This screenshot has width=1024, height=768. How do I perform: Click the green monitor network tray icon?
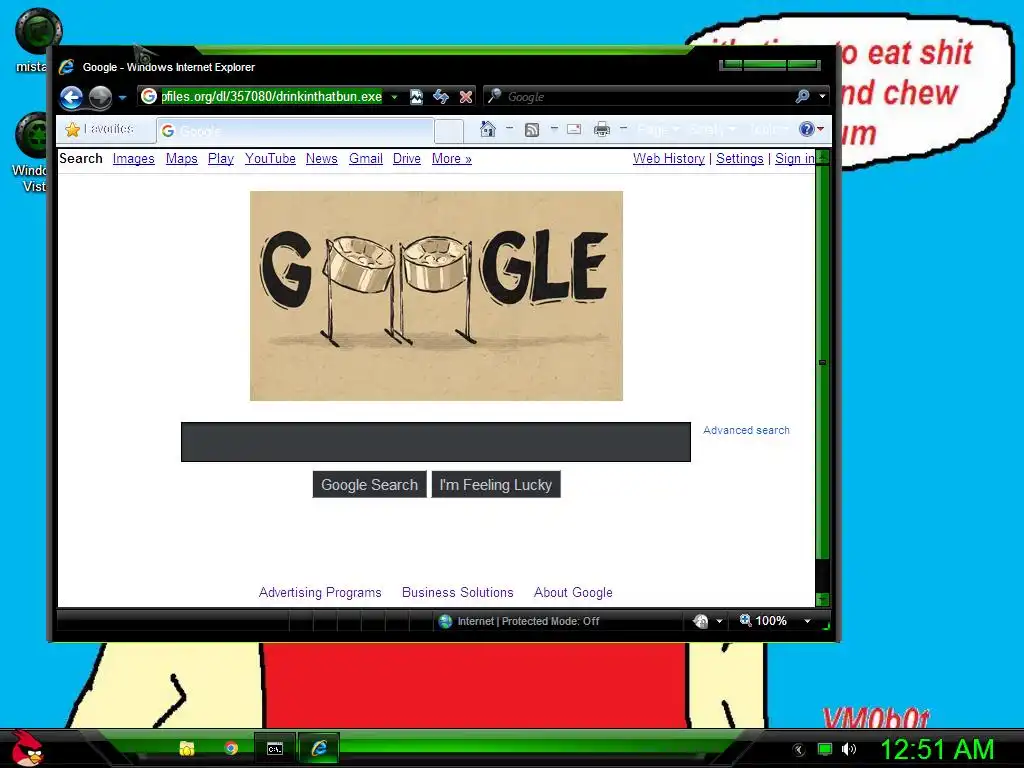(x=825, y=749)
